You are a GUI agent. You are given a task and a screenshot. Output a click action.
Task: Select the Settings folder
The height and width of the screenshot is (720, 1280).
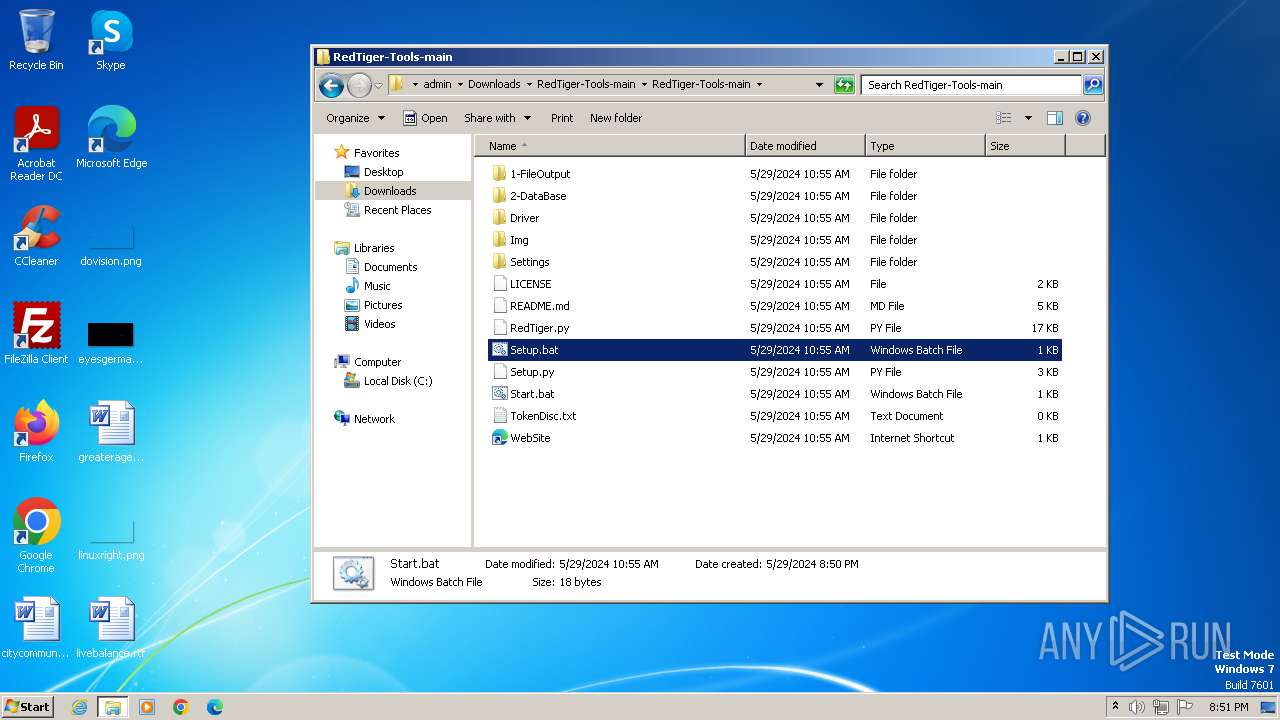(529, 262)
